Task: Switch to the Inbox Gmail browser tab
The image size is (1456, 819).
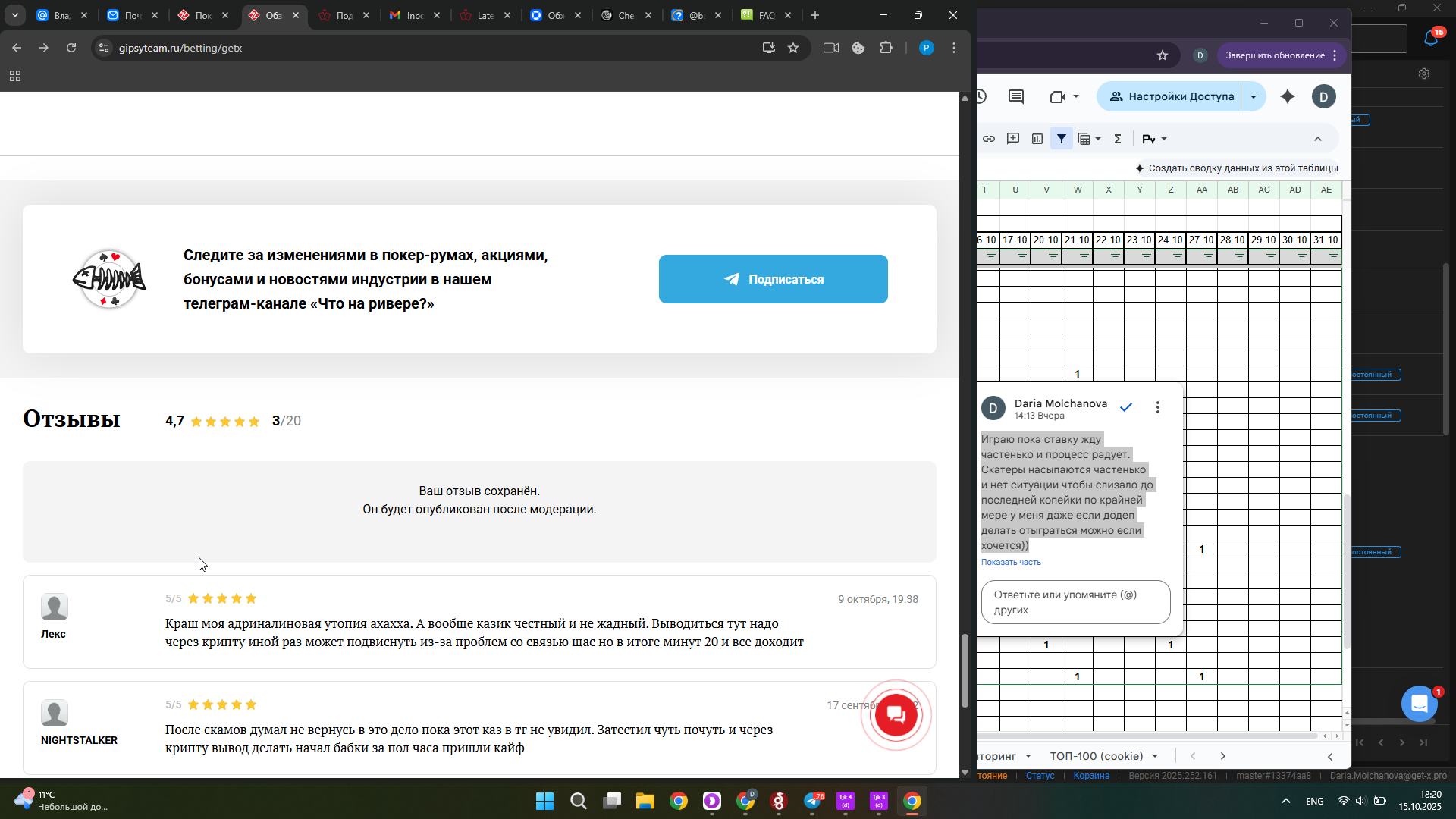Action: (x=413, y=15)
